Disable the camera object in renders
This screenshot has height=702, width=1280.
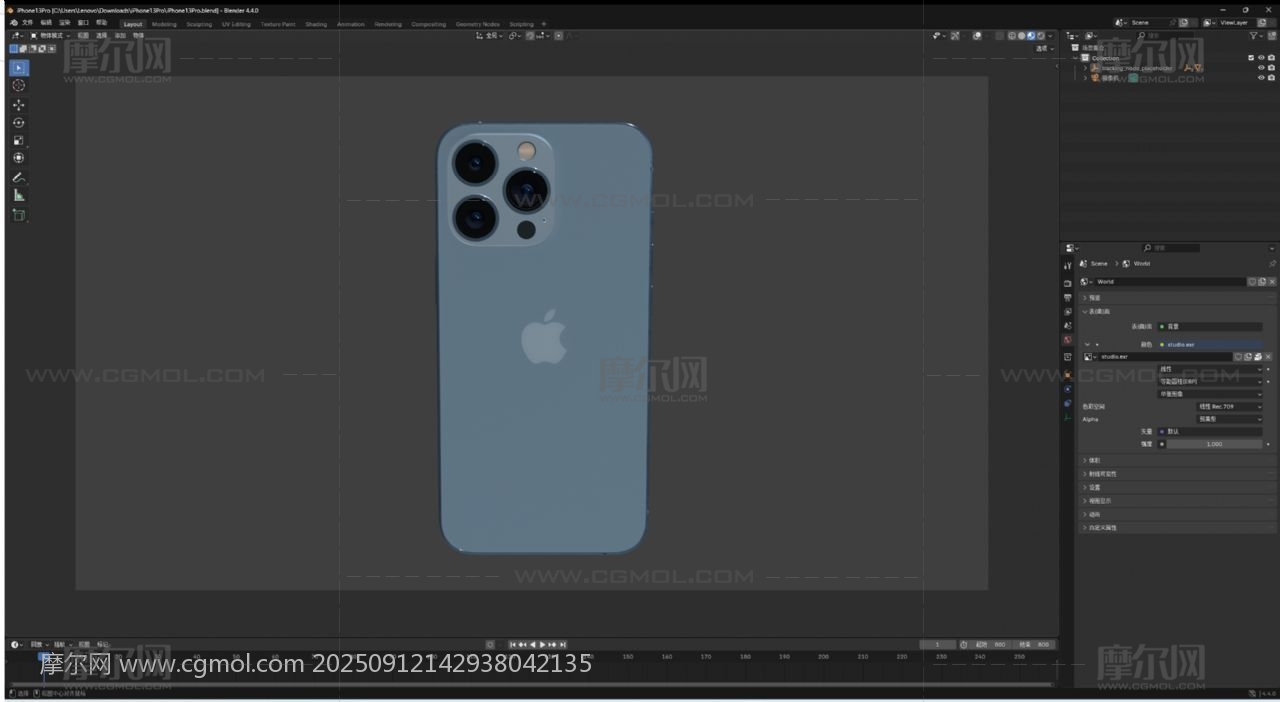(x=1272, y=77)
